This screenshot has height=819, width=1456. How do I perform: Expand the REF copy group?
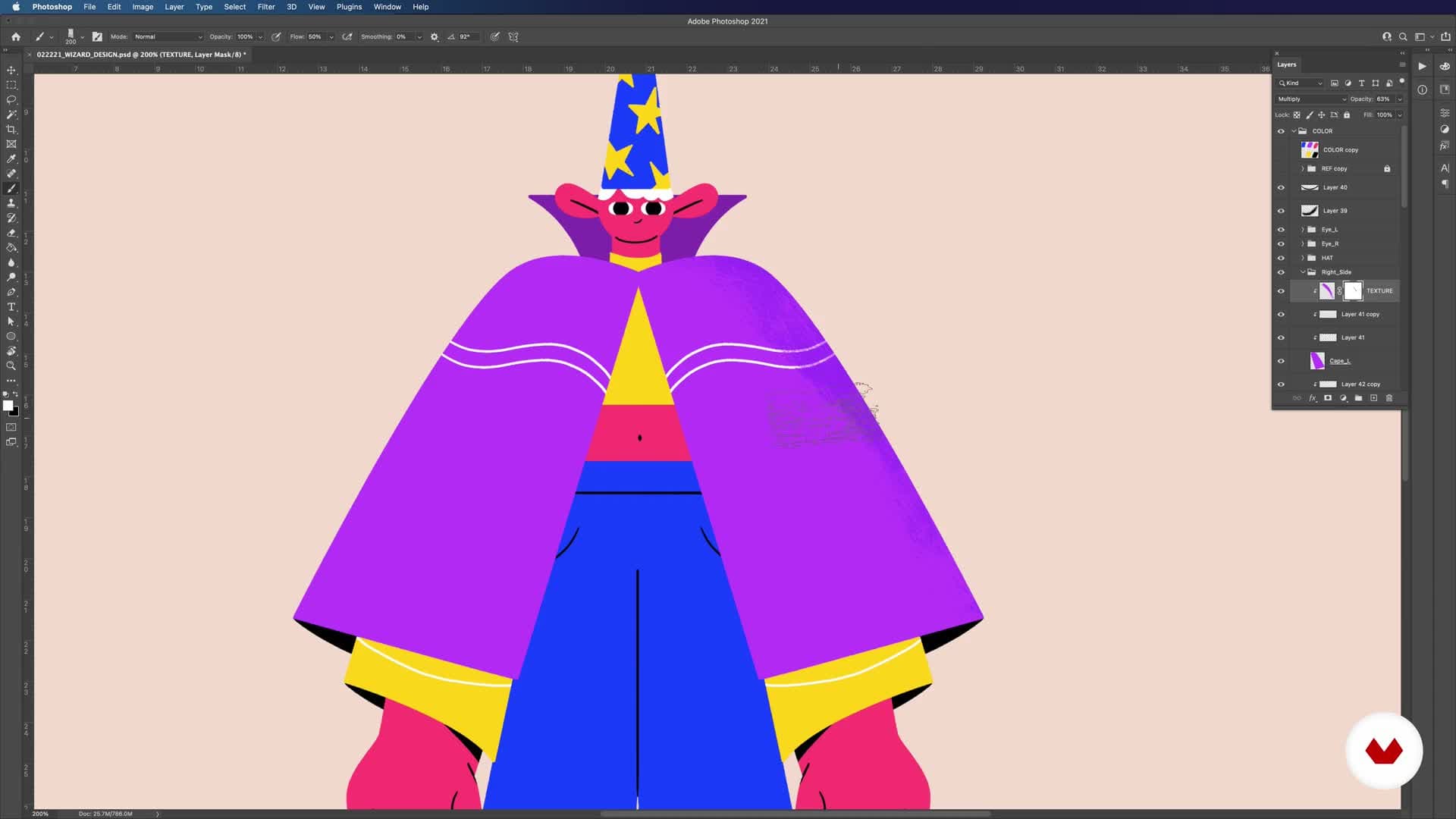click(1303, 169)
